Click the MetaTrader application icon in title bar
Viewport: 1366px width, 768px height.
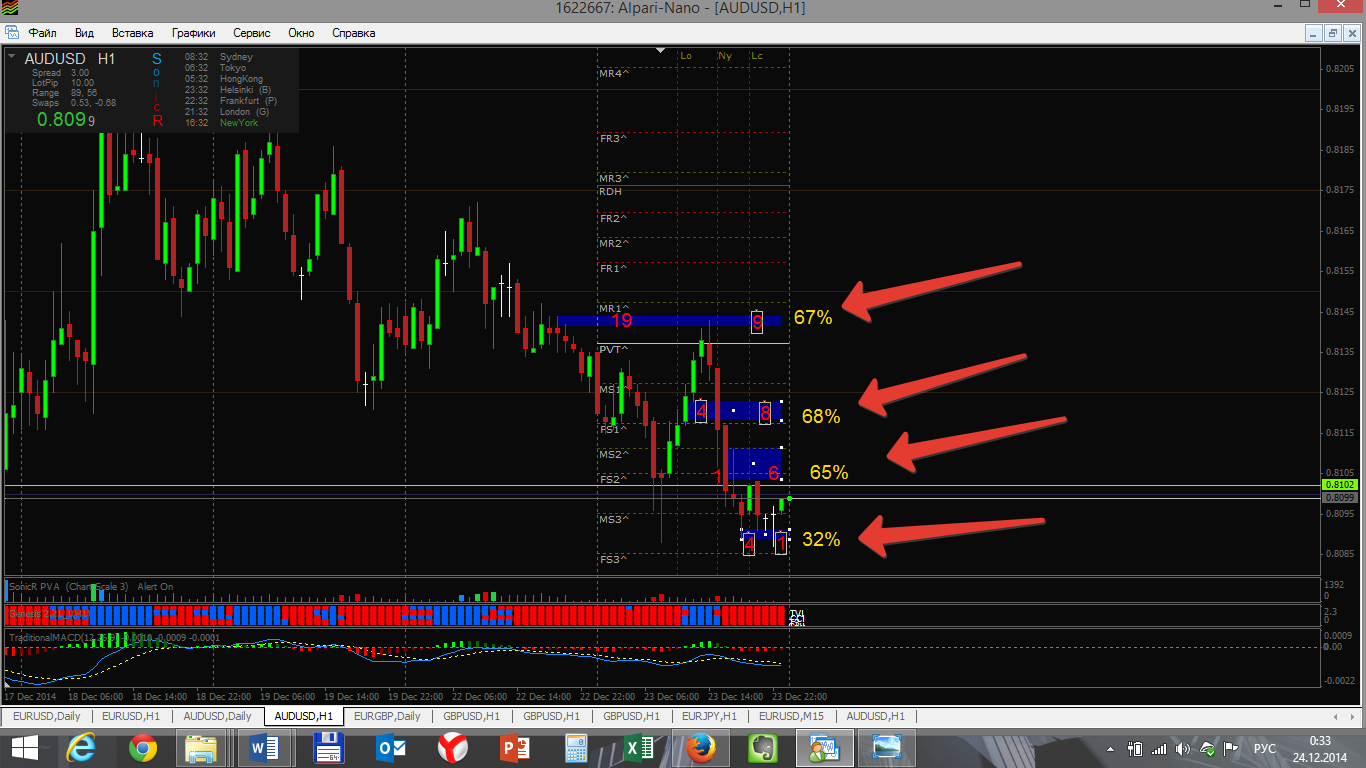pos(10,9)
